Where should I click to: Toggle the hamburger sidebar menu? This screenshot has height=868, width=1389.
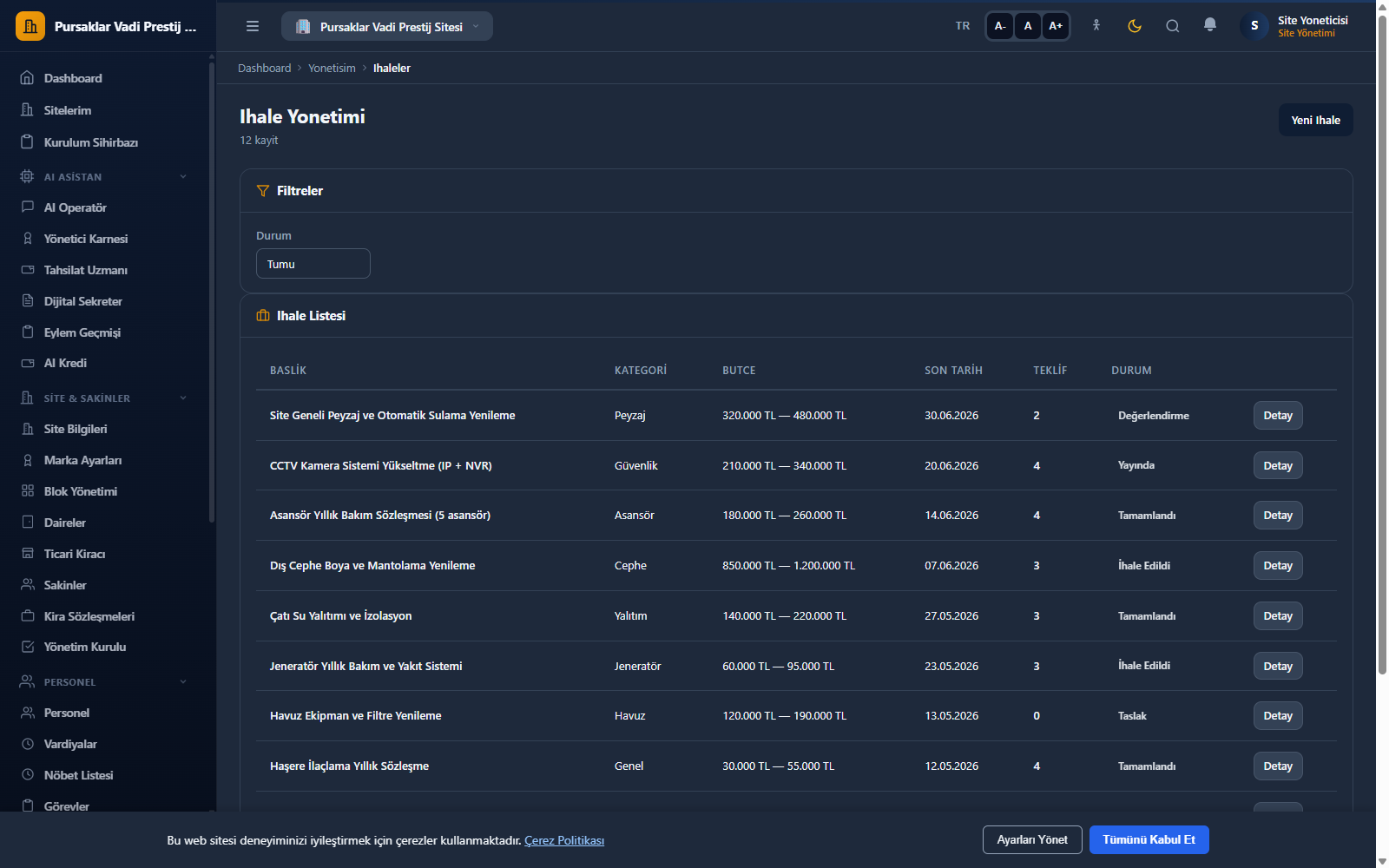[x=253, y=26]
